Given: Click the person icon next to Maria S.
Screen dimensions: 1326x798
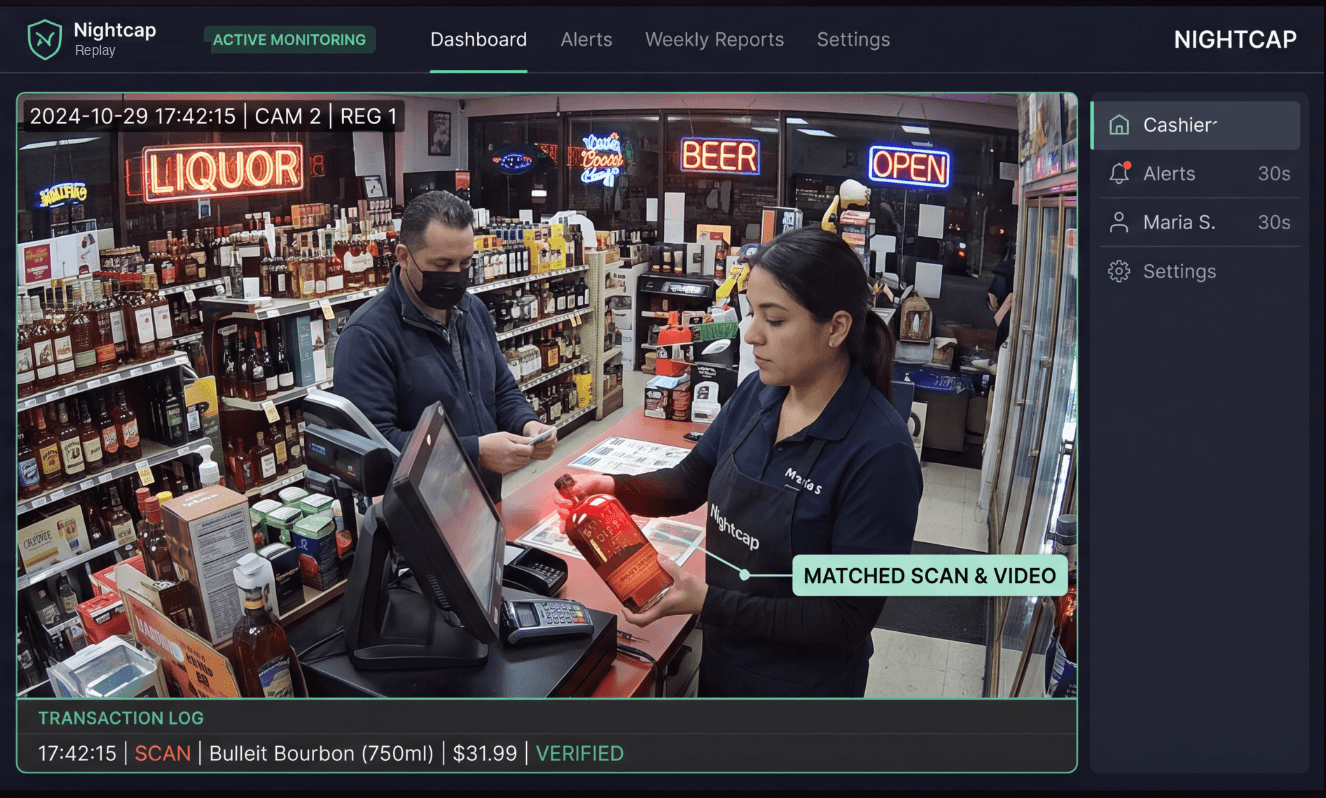Looking at the screenshot, I should [x=1119, y=223].
